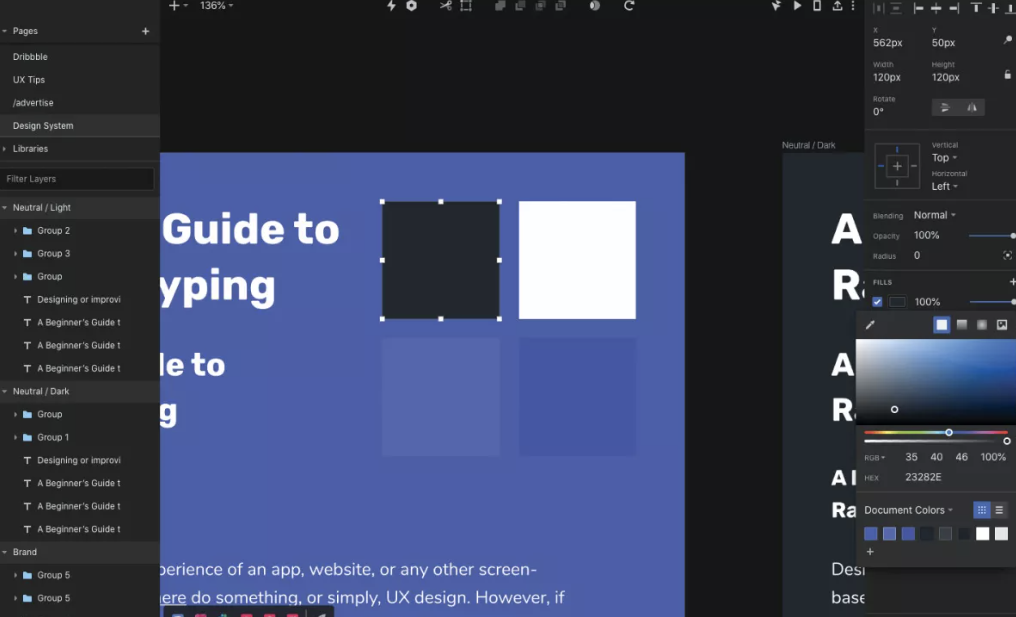Screen dimensions: 1016x617
Task: Add a new fill with plus icon
Action: pos(1012,282)
